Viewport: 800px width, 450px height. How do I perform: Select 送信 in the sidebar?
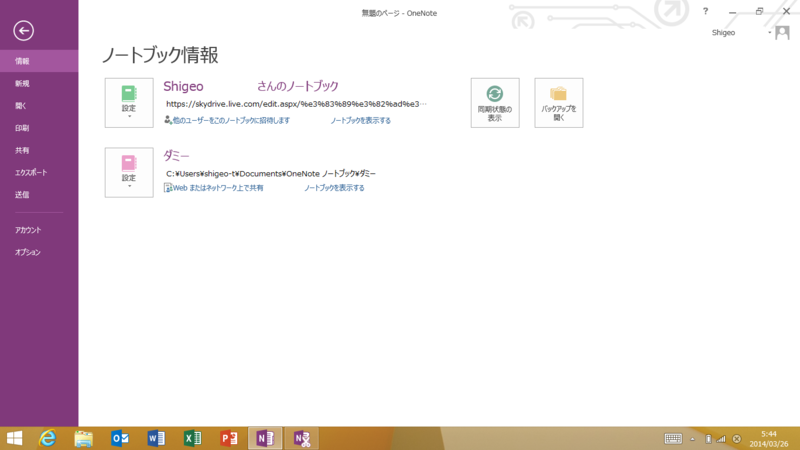39,194
